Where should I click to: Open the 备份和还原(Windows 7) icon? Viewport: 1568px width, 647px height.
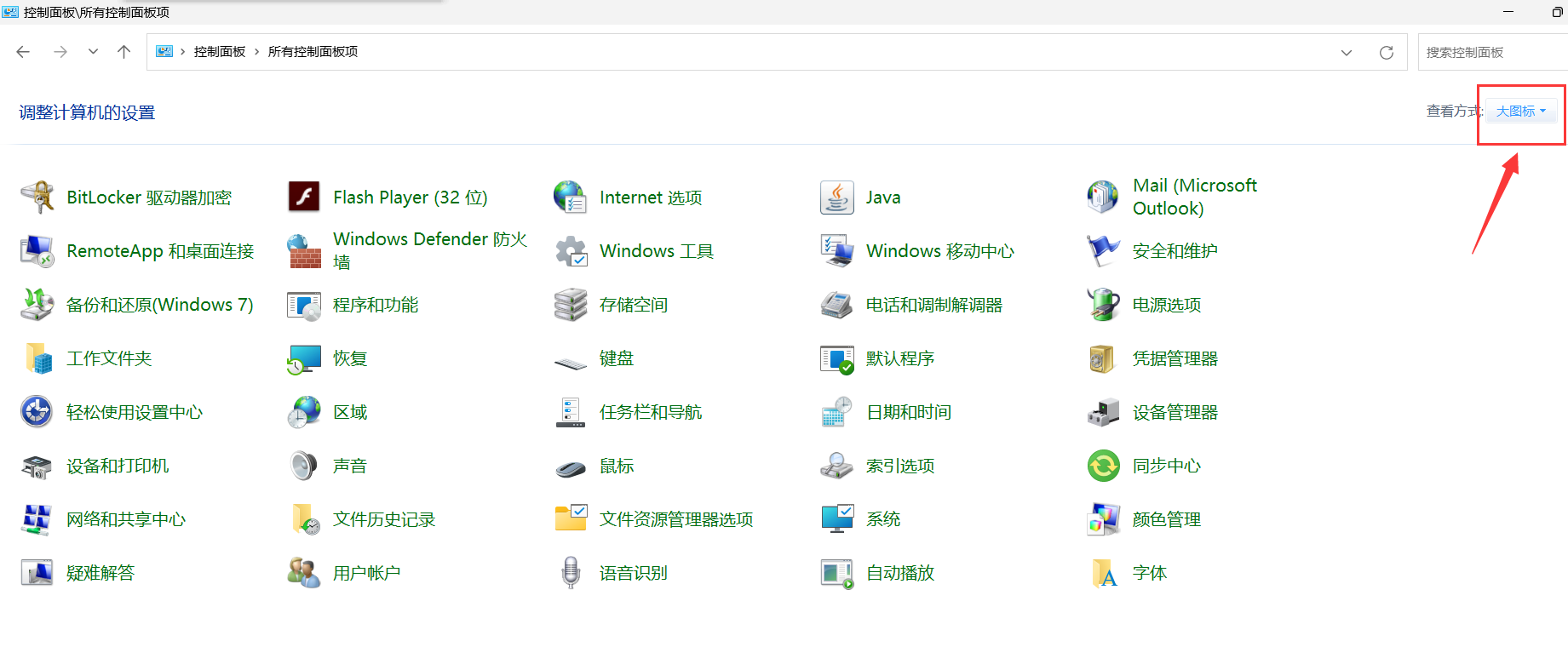coord(37,305)
